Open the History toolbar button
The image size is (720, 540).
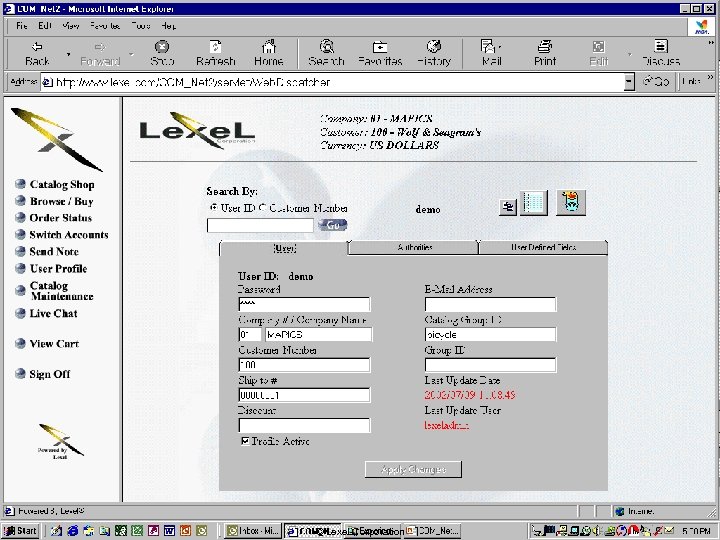coord(434,54)
